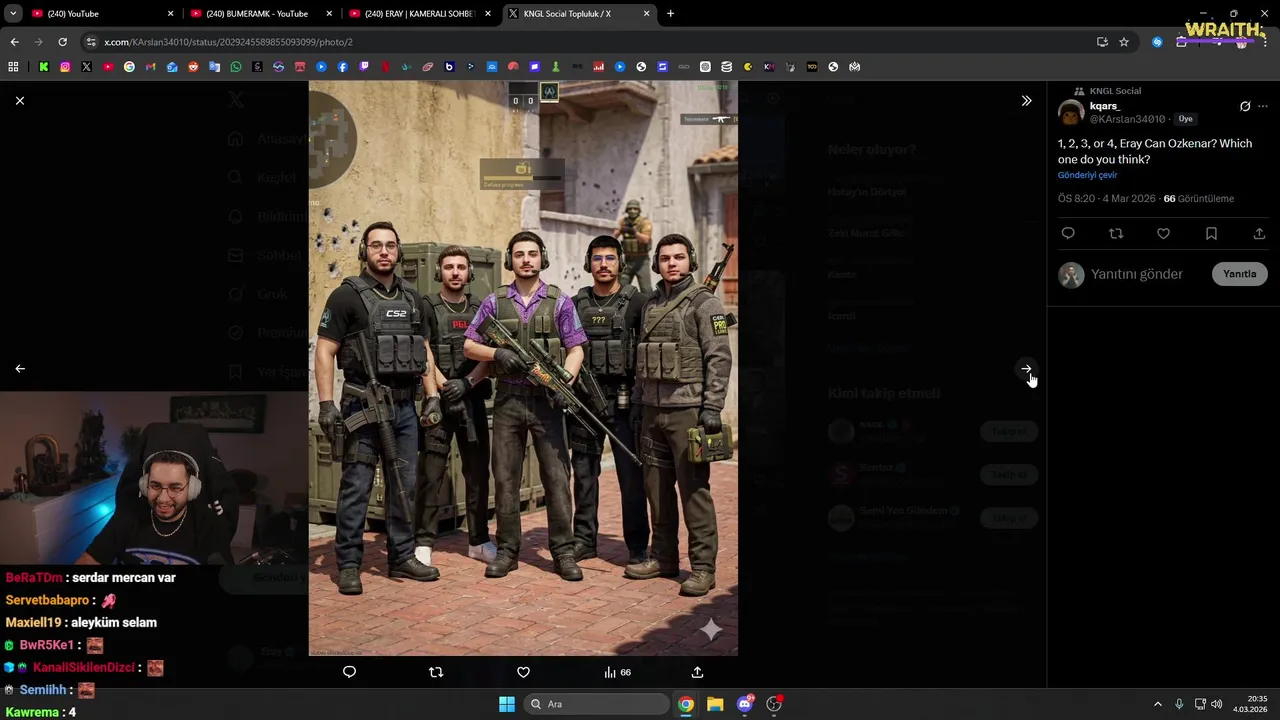Click the post timestamp ÖS 8:20 · 4 Mar 2026
The height and width of the screenshot is (720, 1280).
[1106, 199]
